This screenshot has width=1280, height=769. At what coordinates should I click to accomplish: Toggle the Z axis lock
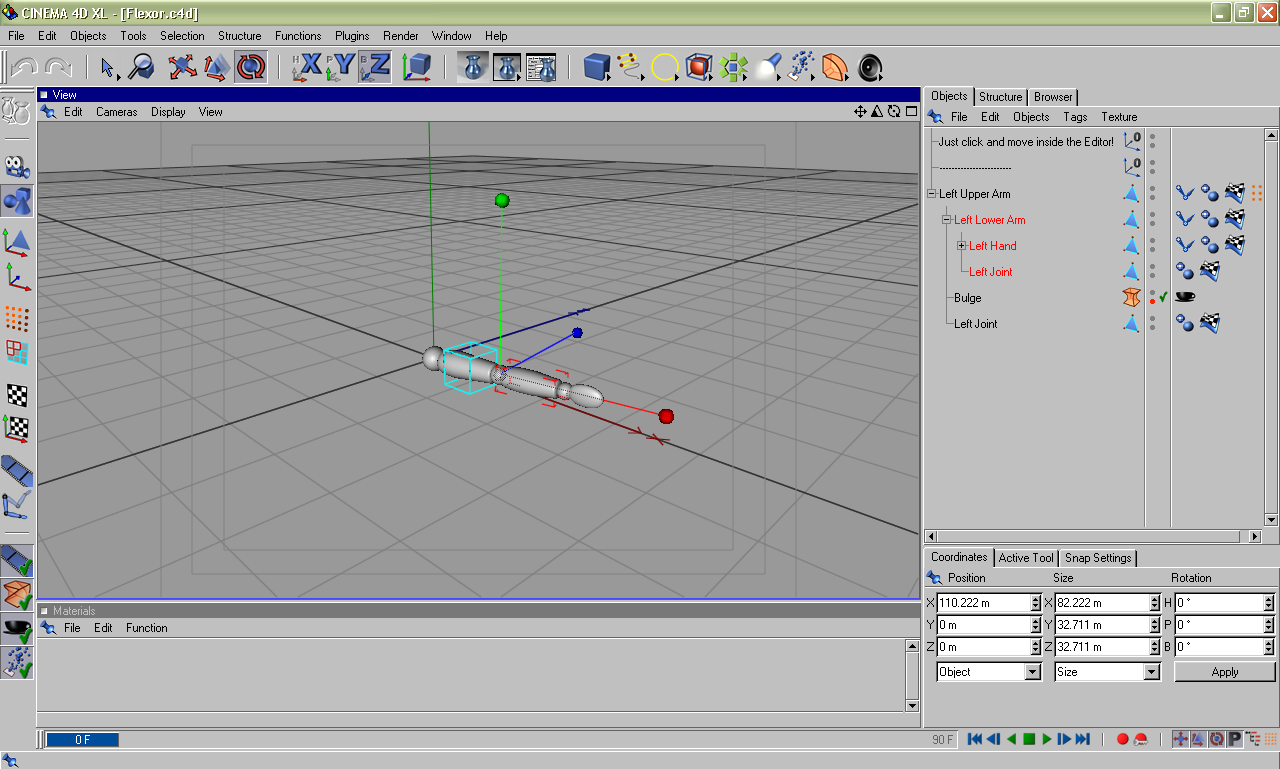(x=375, y=67)
